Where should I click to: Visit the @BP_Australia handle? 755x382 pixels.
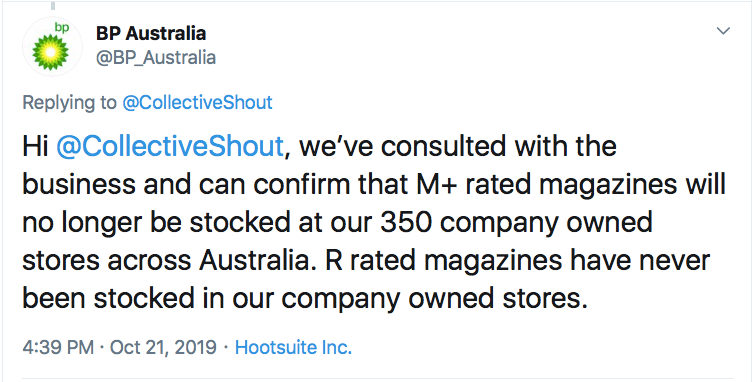(x=156, y=58)
